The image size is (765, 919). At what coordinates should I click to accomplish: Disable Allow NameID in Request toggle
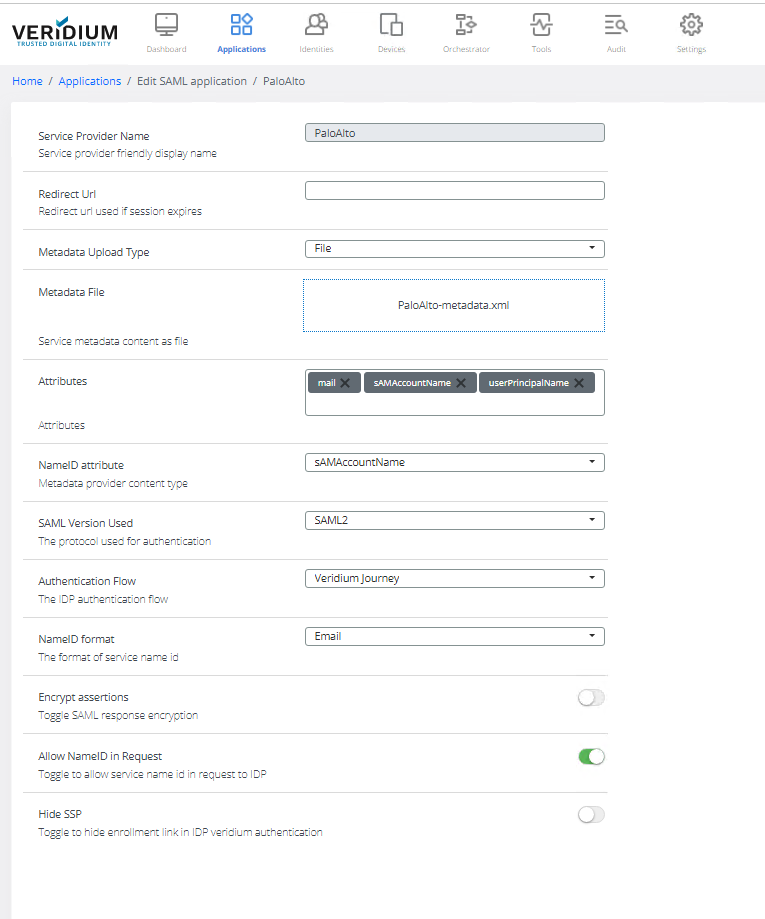[x=591, y=757]
